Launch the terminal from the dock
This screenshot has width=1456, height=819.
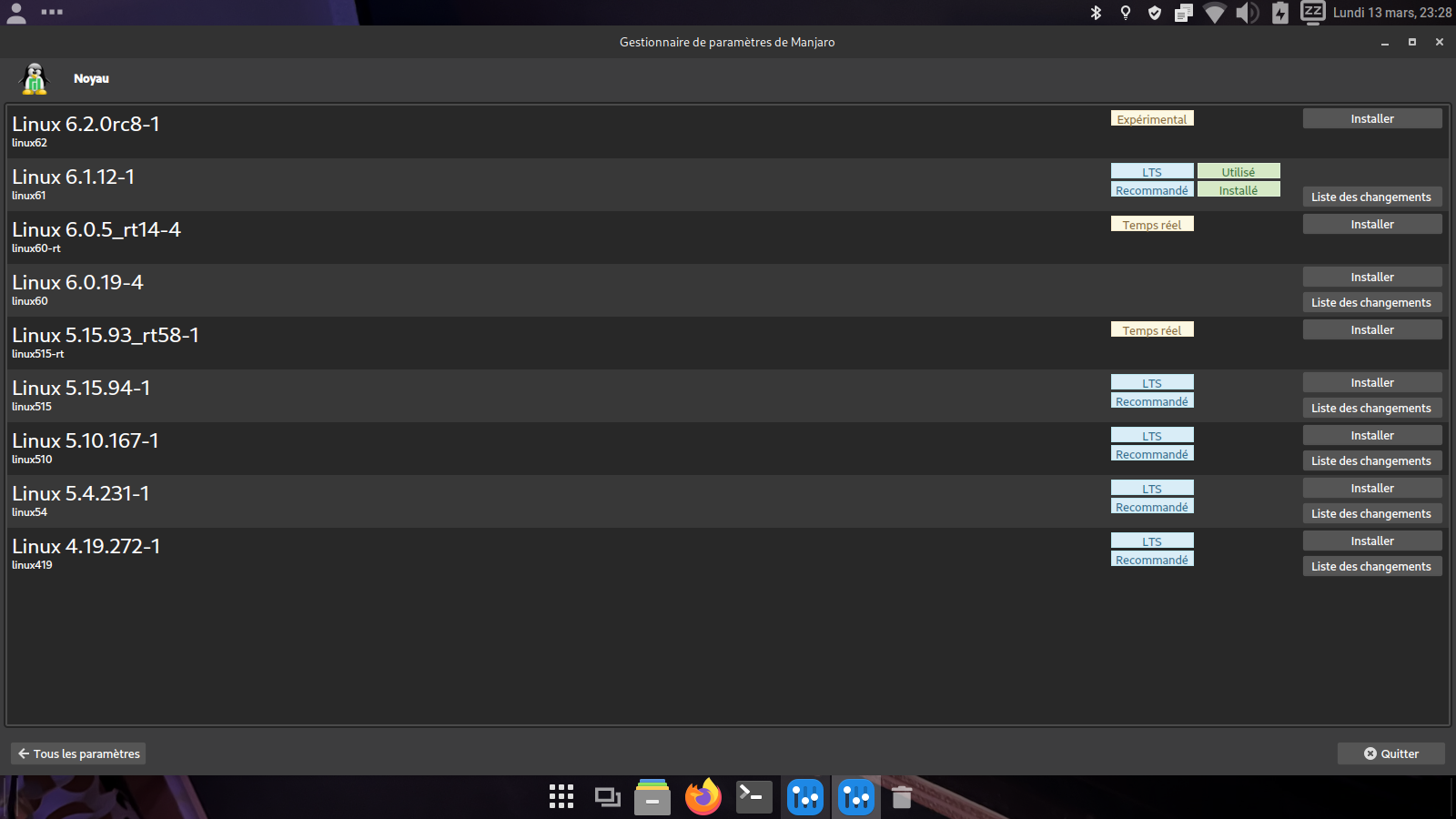point(754,797)
